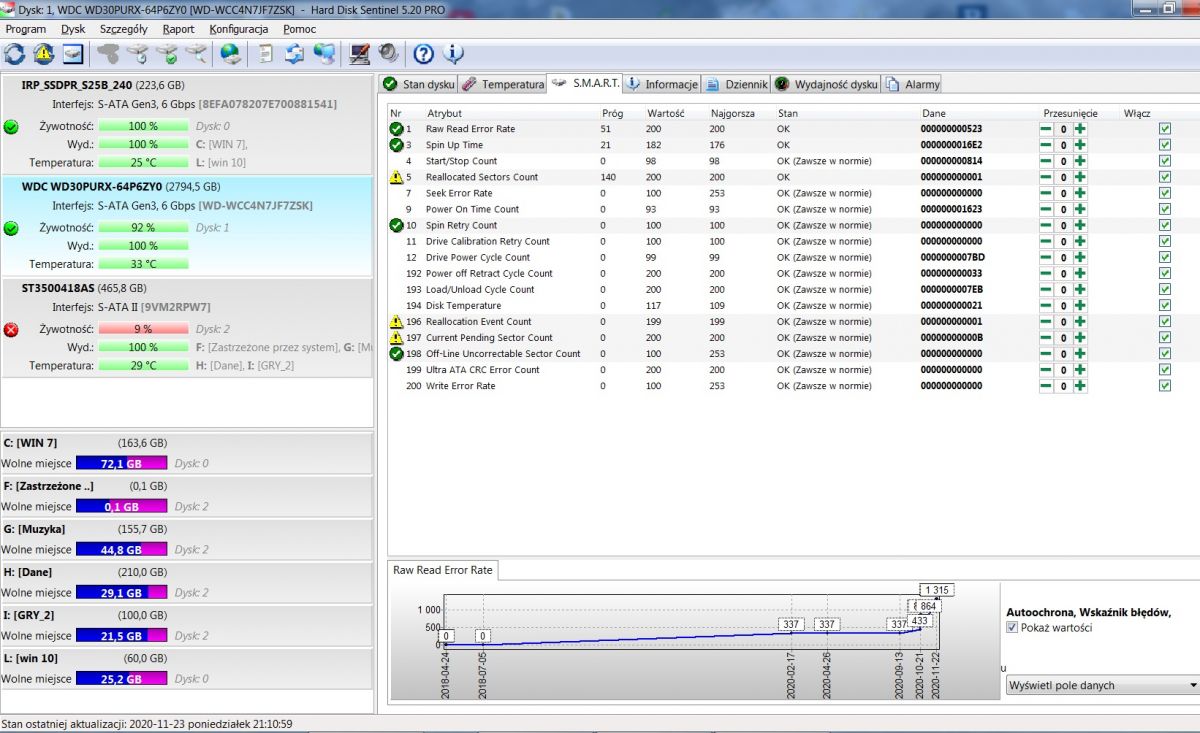
Task: Click the speaker toolbar icon
Action: pos(388,54)
